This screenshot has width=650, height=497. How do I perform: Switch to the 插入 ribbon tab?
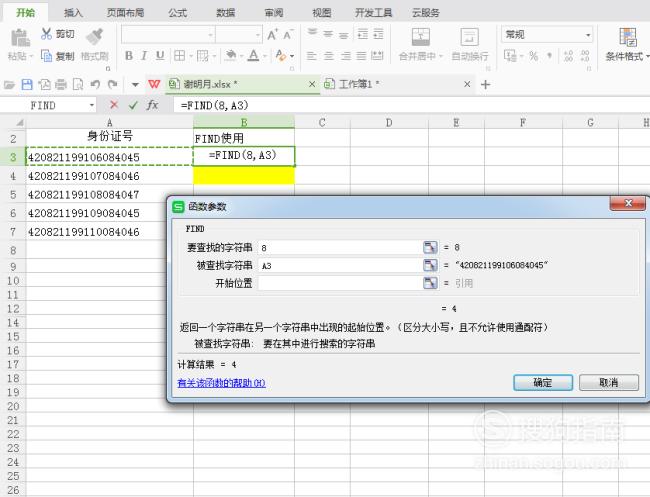[73, 13]
